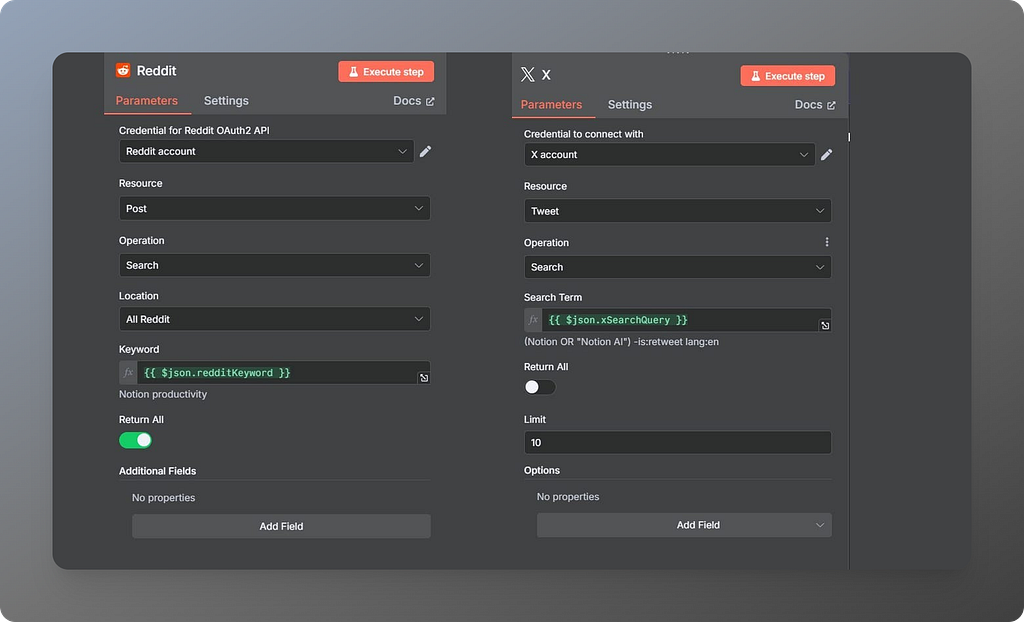Open the Location dropdown set to All Reddit
Image resolution: width=1024 pixels, height=622 pixels.
275,320
